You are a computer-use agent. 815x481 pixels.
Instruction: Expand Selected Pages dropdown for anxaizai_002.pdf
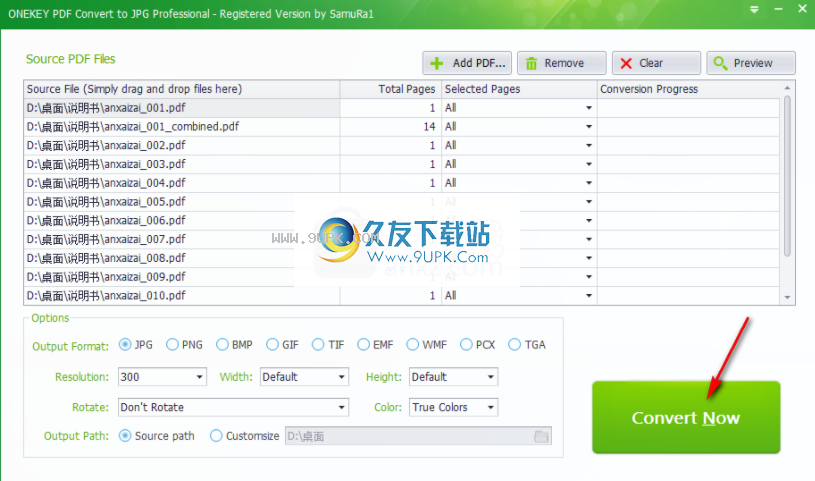[x=589, y=146]
